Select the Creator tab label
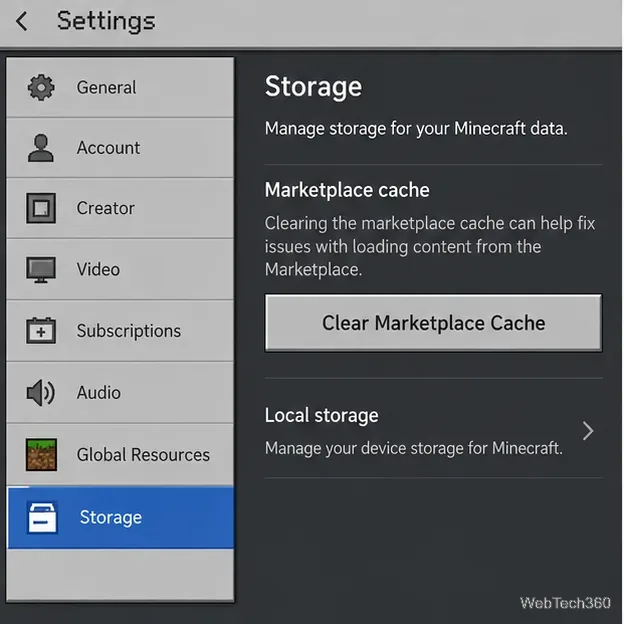This screenshot has width=624, height=624. click(x=105, y=208)
